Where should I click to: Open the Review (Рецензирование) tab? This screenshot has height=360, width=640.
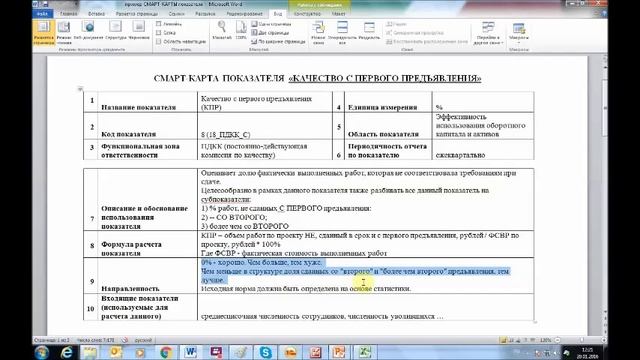click(244, 14)
